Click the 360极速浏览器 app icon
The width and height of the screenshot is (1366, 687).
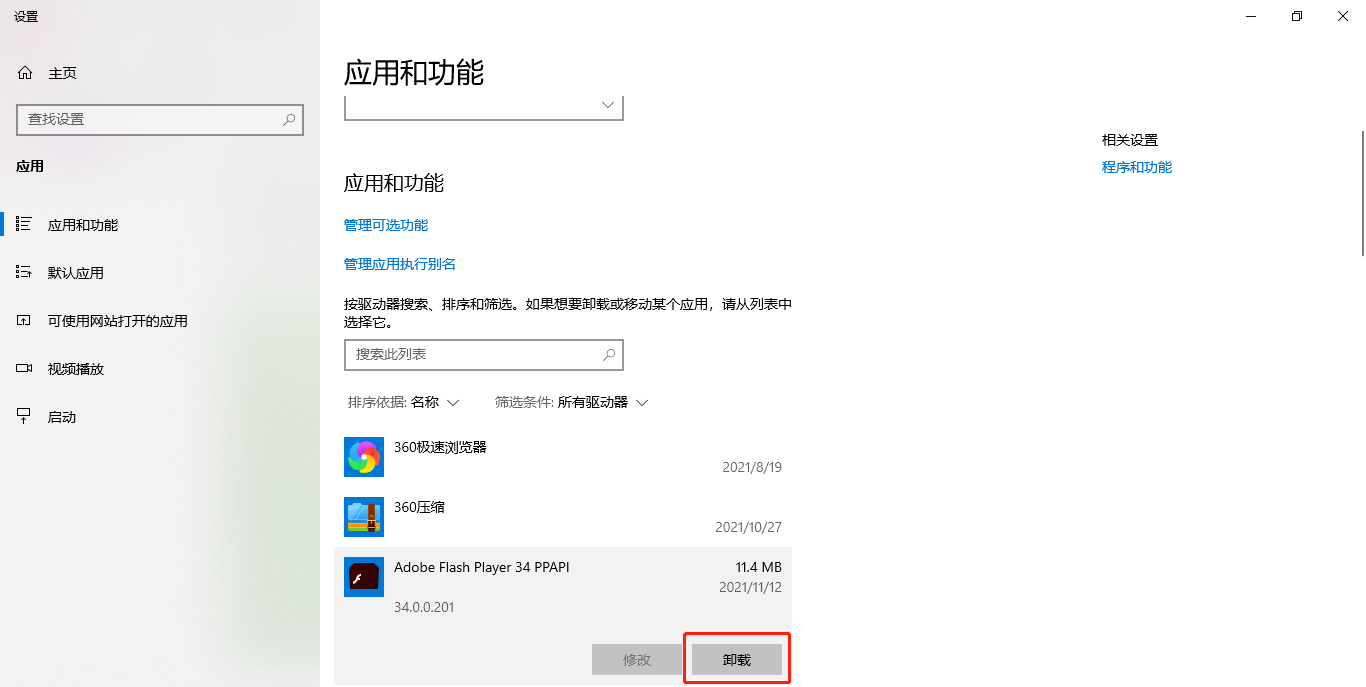coord(364,457)
